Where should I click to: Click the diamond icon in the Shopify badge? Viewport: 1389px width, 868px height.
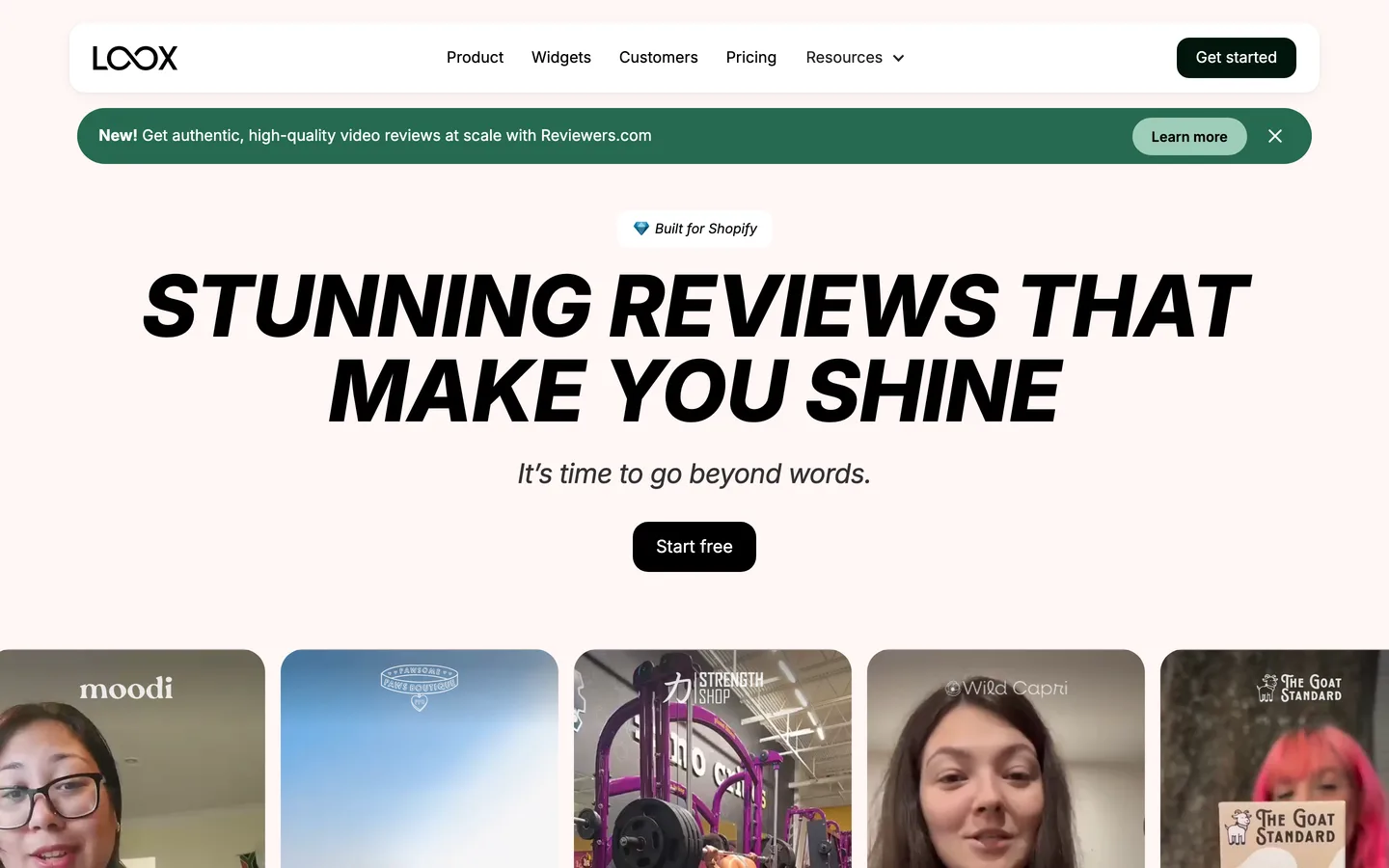point(641,229)
